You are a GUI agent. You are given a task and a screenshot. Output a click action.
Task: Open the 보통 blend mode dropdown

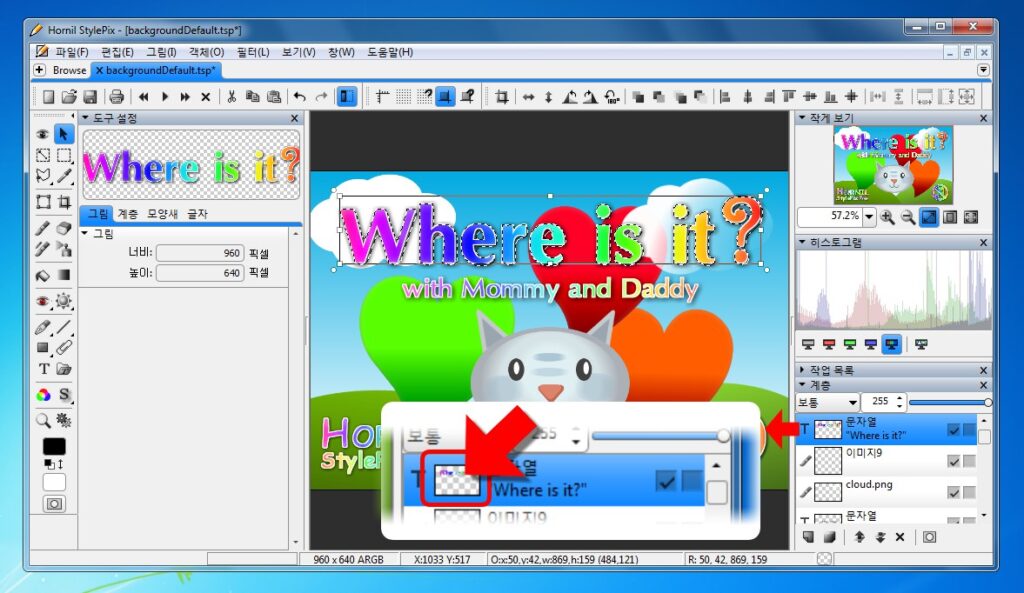[827, 402]
